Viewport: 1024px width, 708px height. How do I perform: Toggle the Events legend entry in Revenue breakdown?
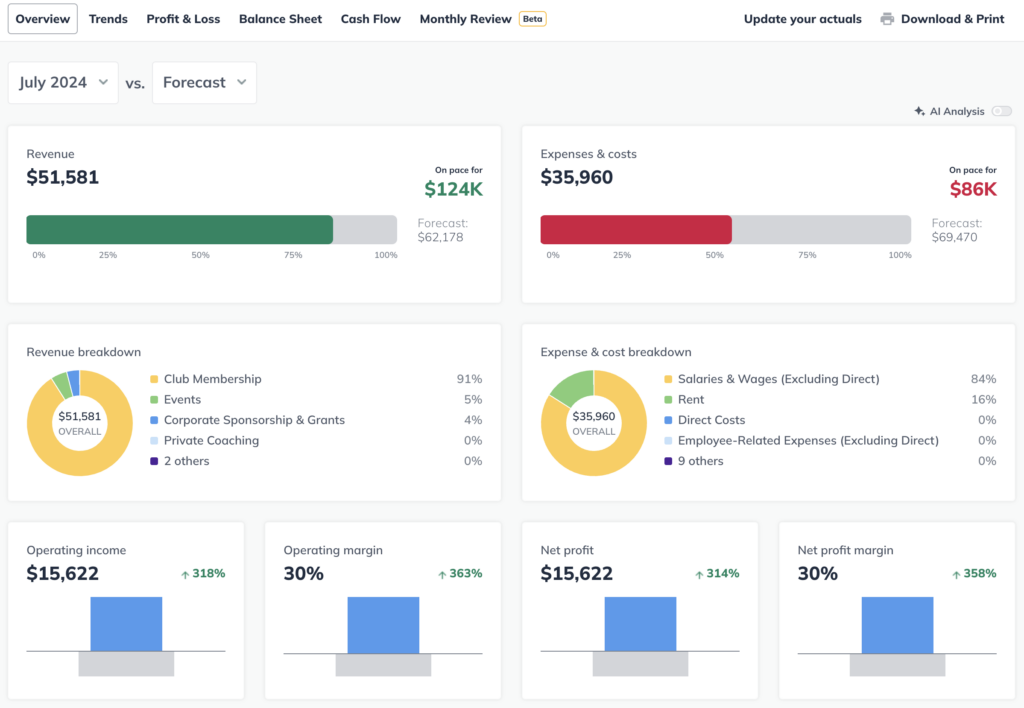(x=180, y=399)
